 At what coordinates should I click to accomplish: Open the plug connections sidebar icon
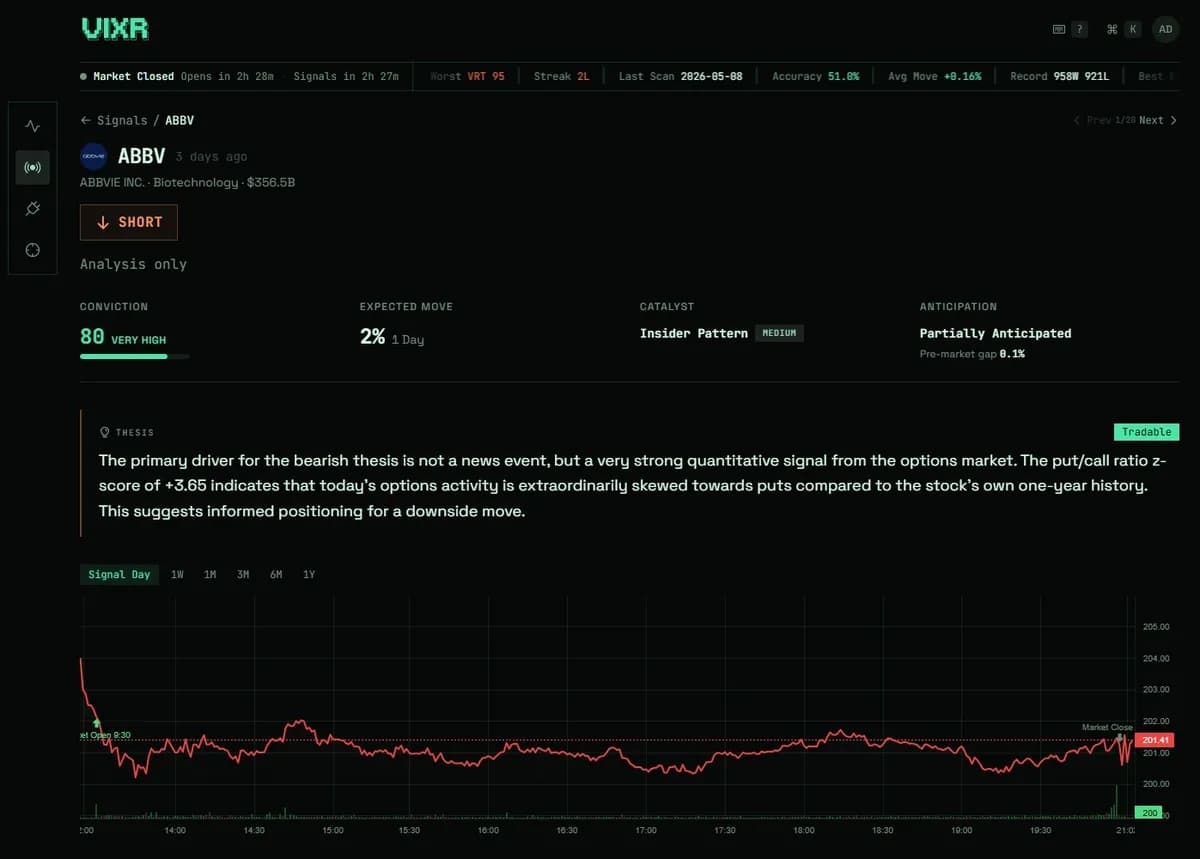32,208
